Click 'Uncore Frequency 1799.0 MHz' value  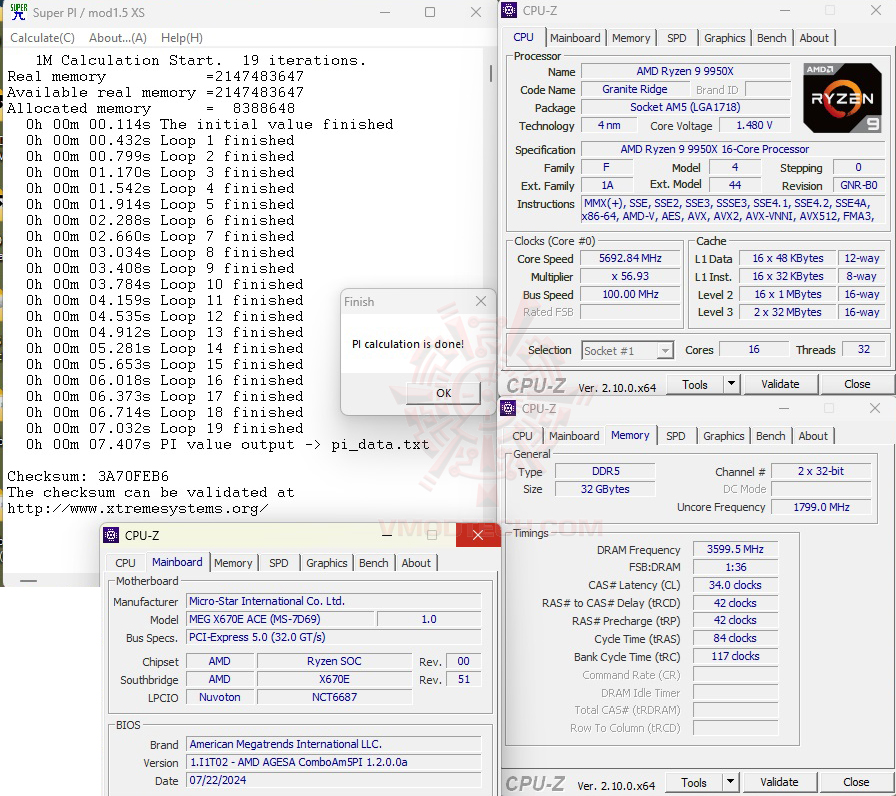point(821,507)
